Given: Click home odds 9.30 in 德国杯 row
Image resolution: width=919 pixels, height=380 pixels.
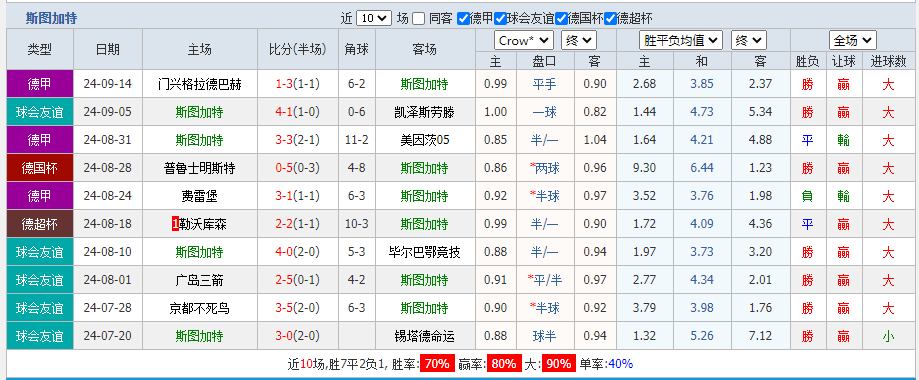Looking at the screenshot, I should [x=645, y=168].
